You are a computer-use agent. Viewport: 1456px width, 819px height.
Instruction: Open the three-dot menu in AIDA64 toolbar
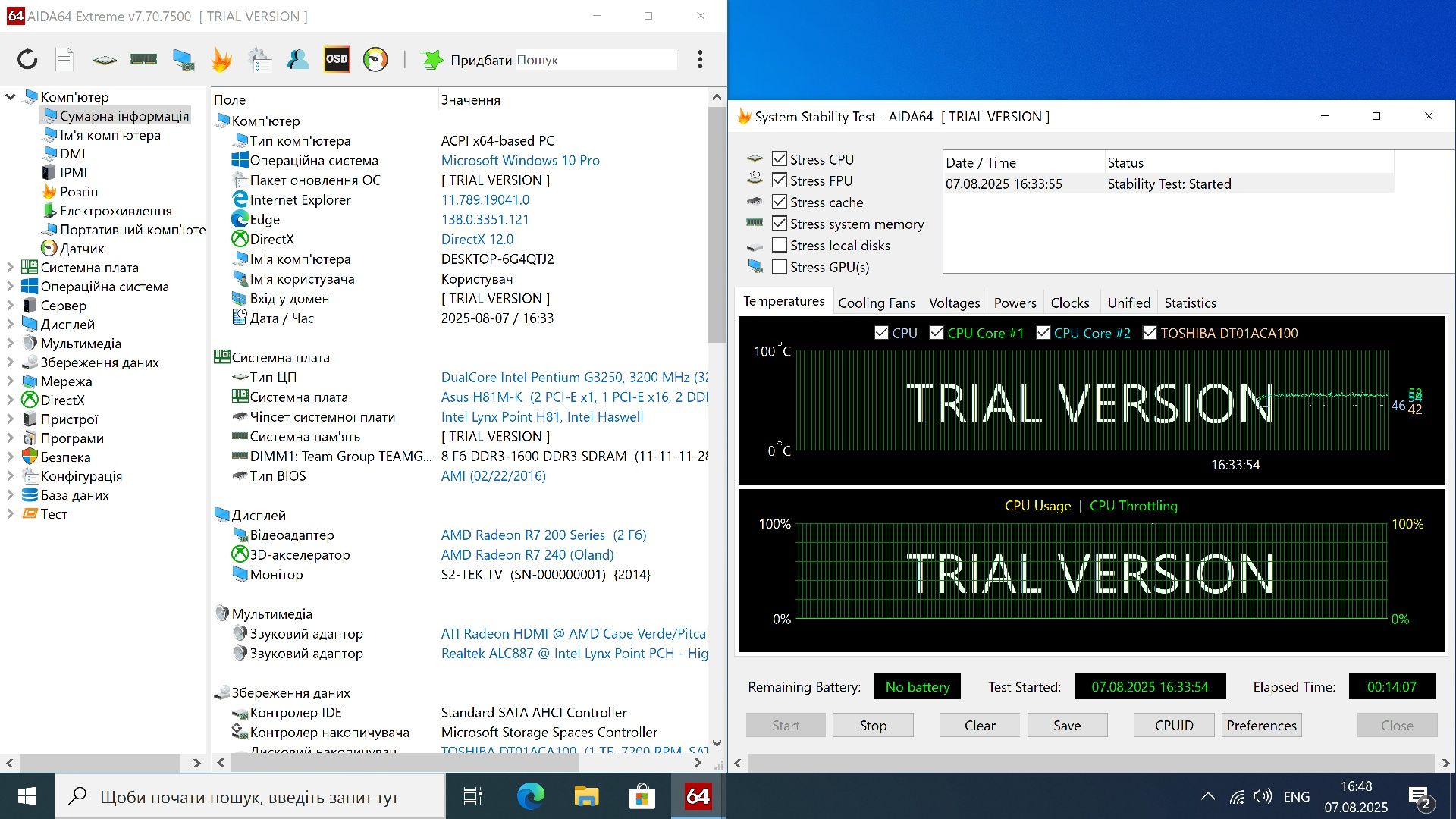click(x=700, y=59)
